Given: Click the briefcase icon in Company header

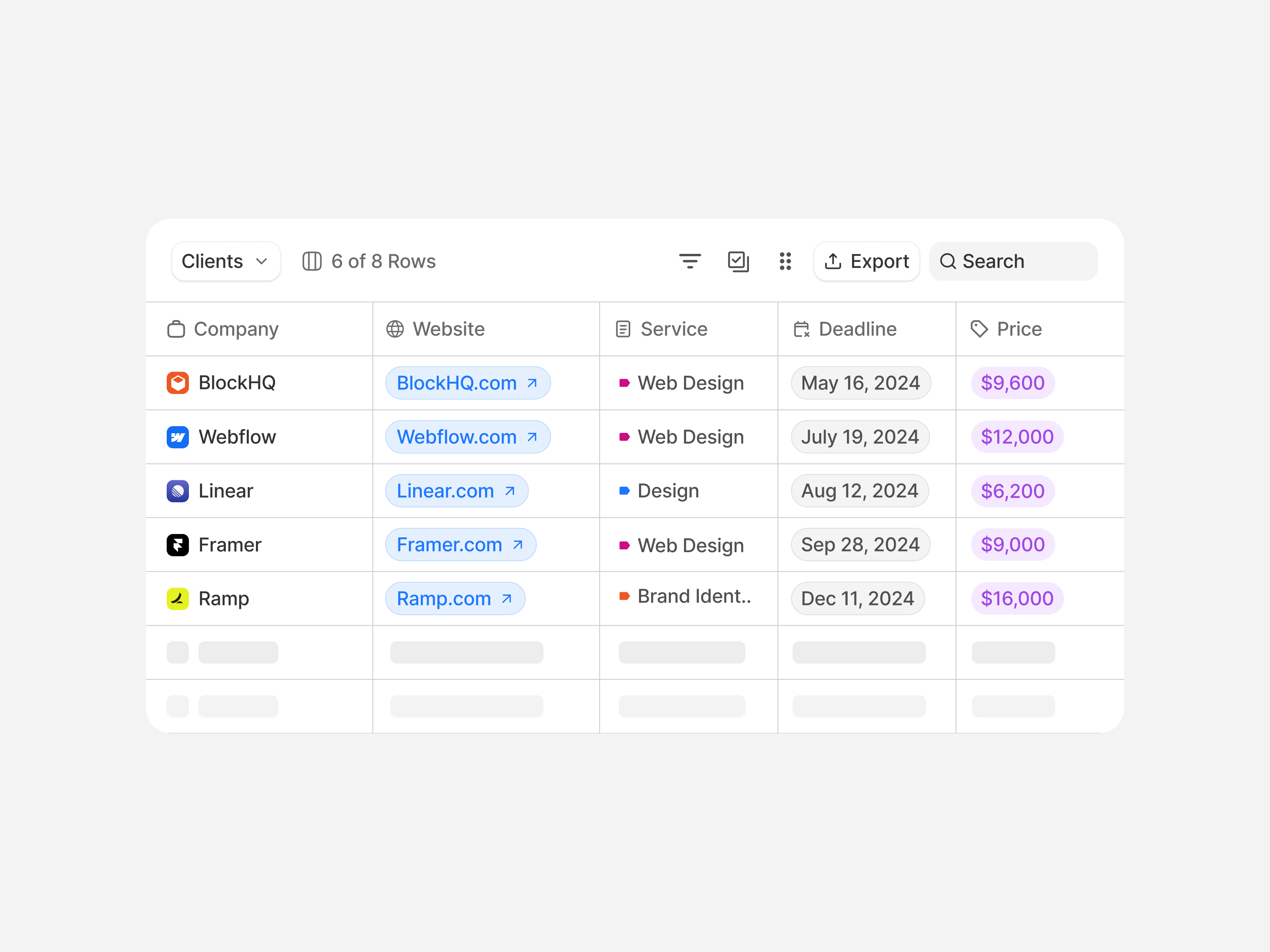Looking at the screenshot, I should 176,329.
